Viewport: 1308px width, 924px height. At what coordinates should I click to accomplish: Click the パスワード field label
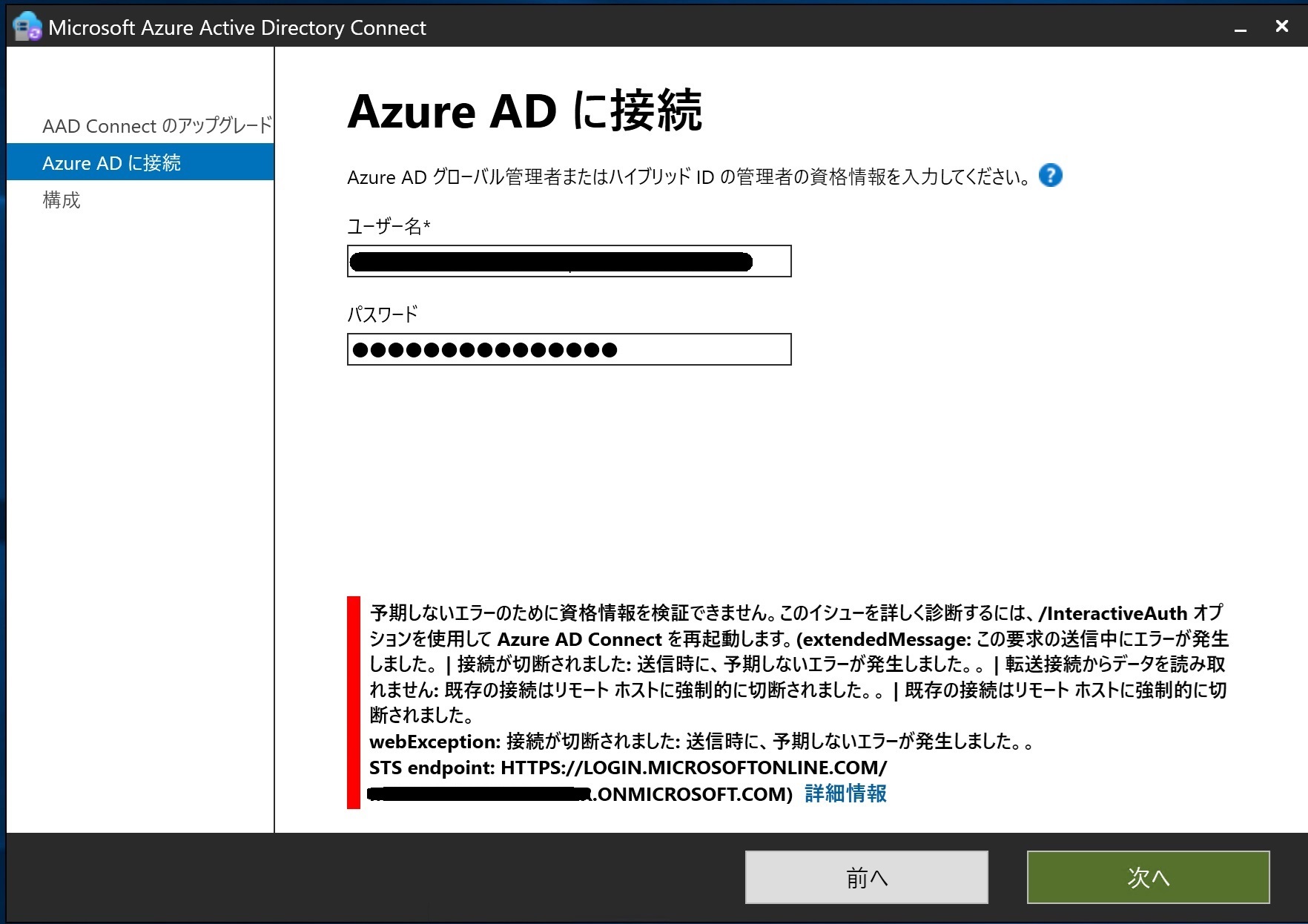coord(382,314)
